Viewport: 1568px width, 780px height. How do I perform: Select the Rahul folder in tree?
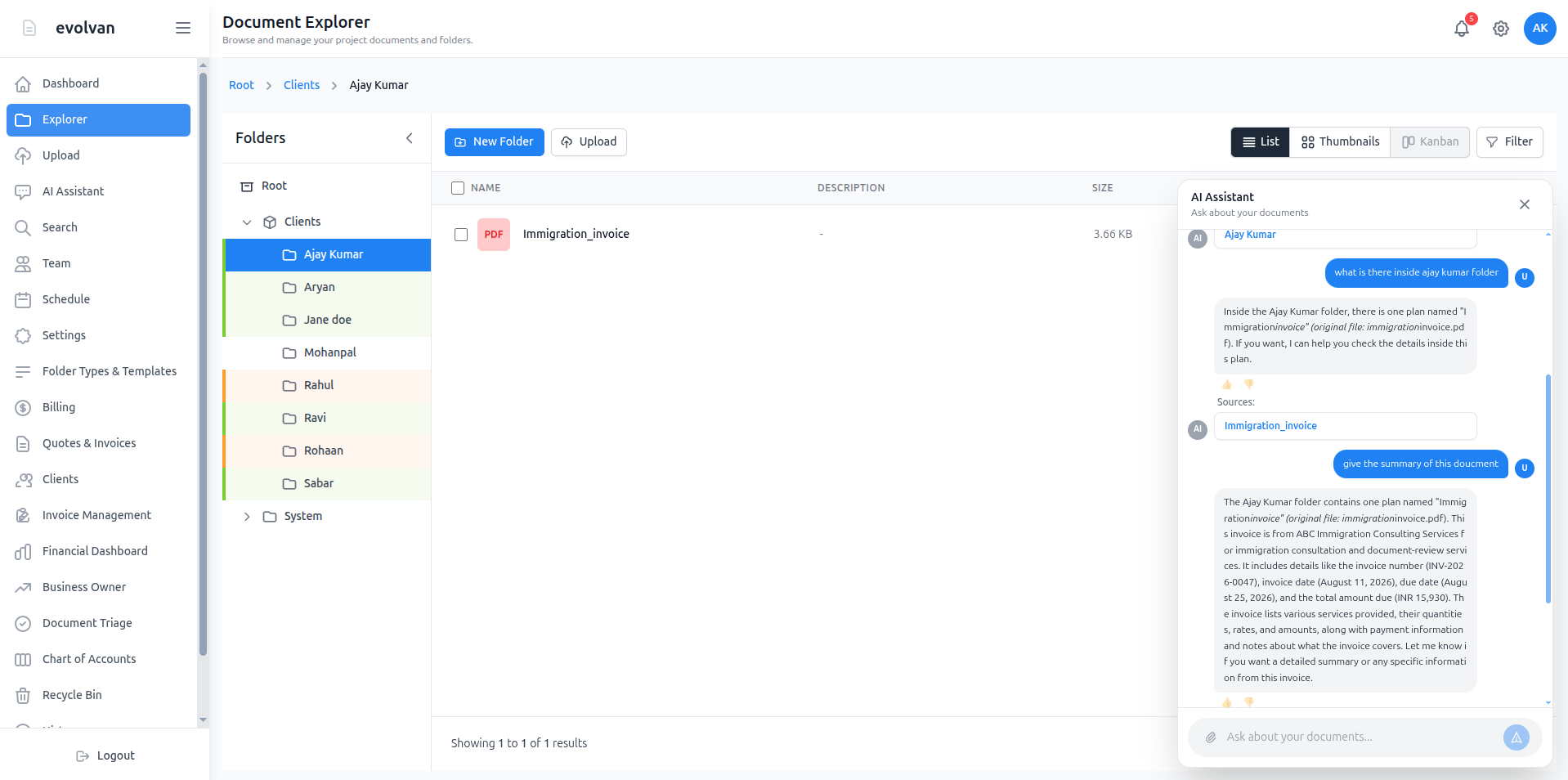tap(327, 385)
